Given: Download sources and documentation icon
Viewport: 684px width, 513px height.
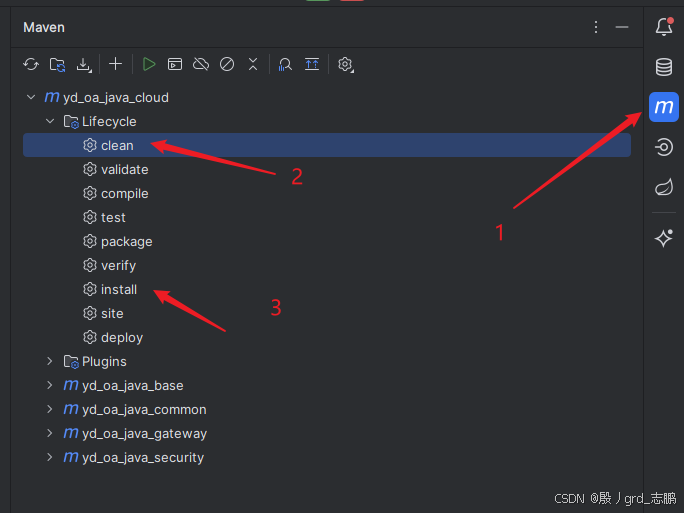Looking at the screenshot, I should (83, 65).
